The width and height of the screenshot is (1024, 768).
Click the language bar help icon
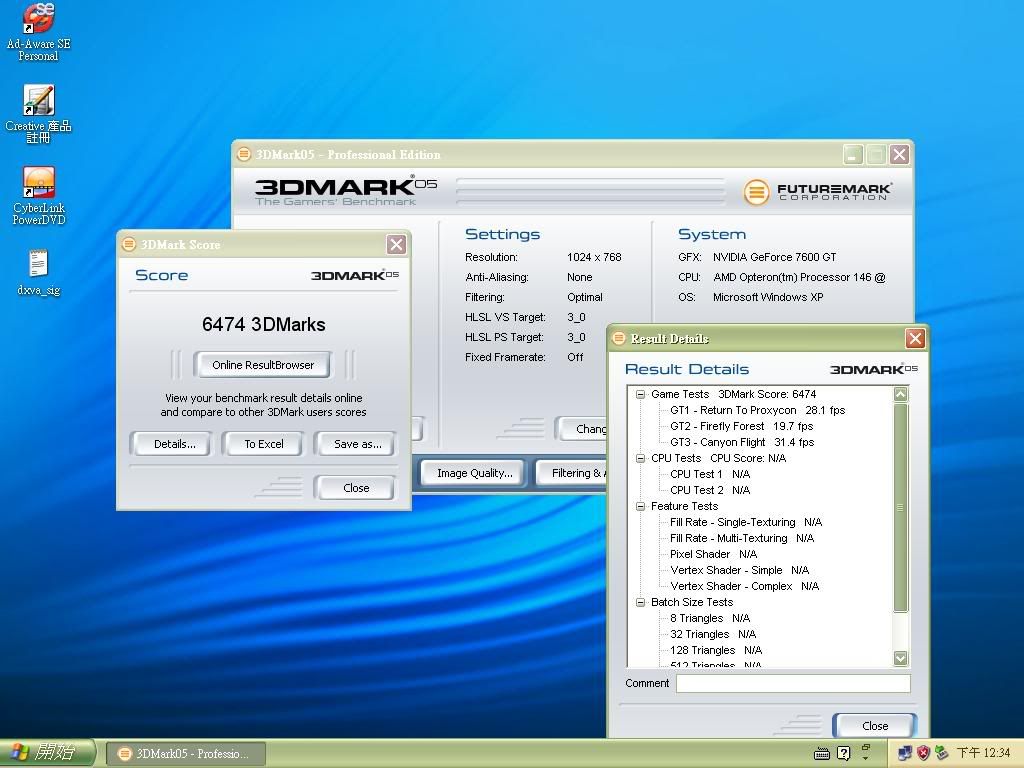click(843, 753)
